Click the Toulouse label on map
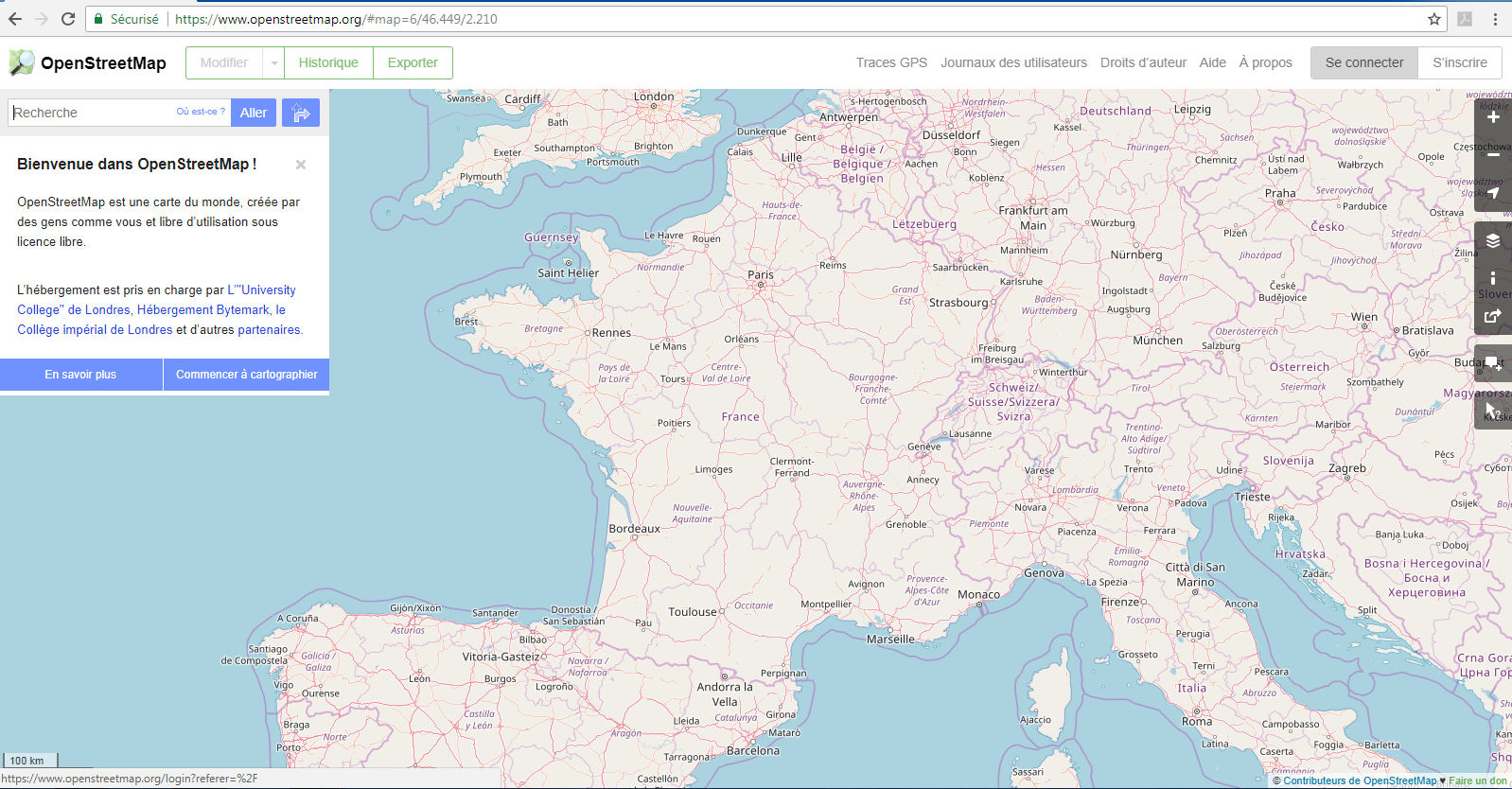 (x=693, y=612)
